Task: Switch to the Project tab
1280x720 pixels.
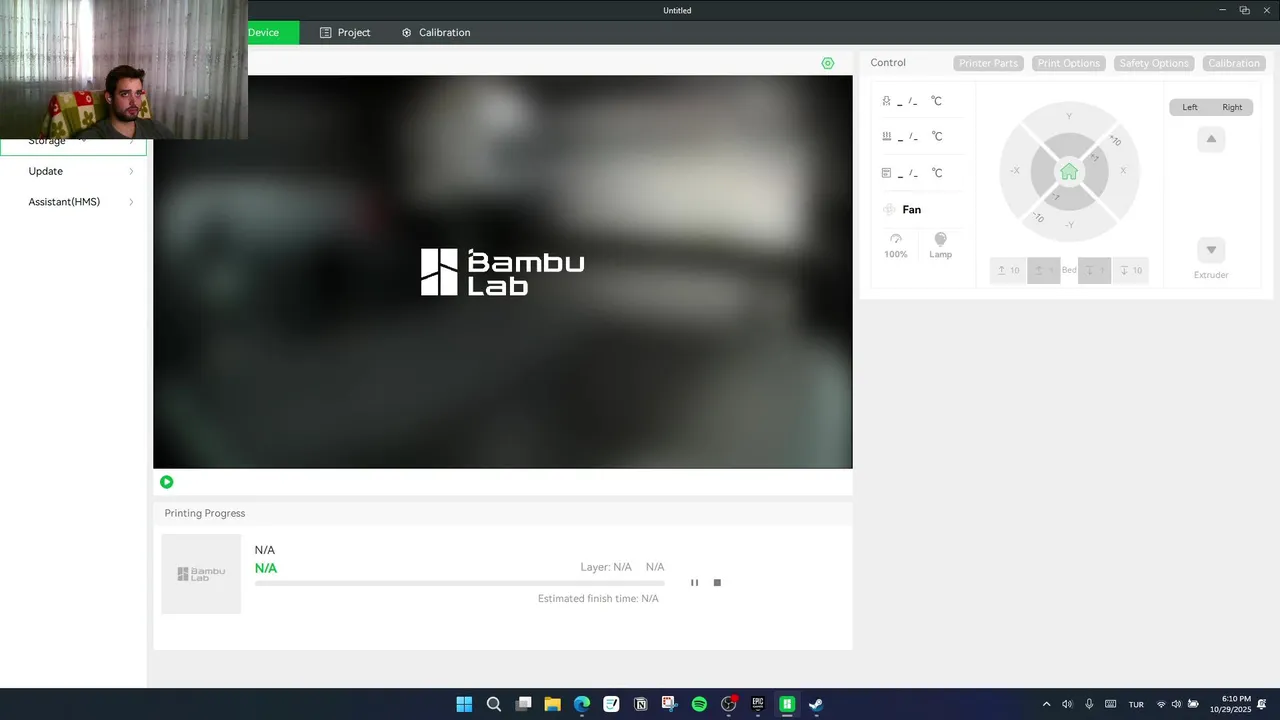Action: point(345,32)
